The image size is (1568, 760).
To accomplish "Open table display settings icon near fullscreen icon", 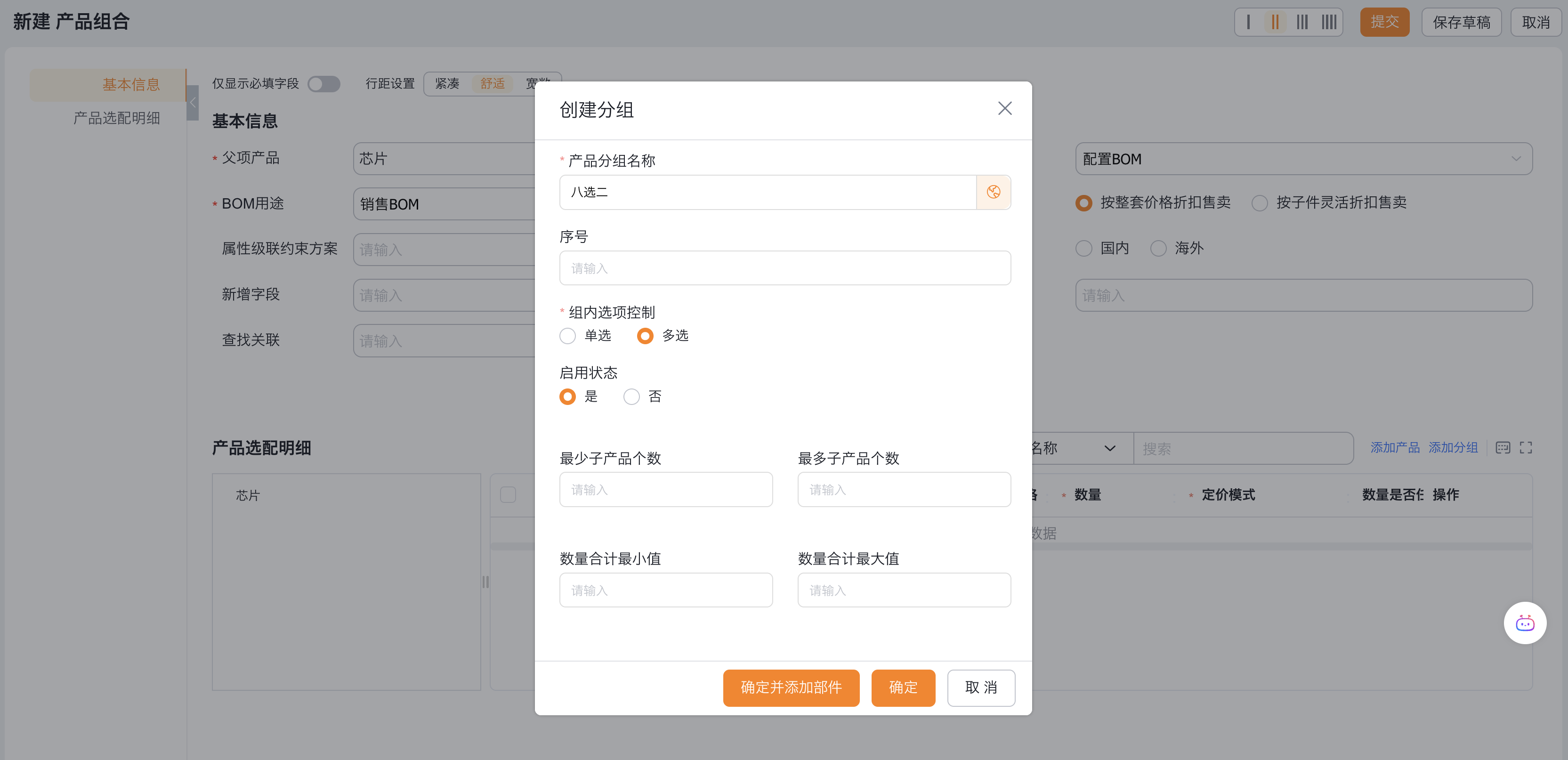I will pyautogui.click(x=1503, y=448).
